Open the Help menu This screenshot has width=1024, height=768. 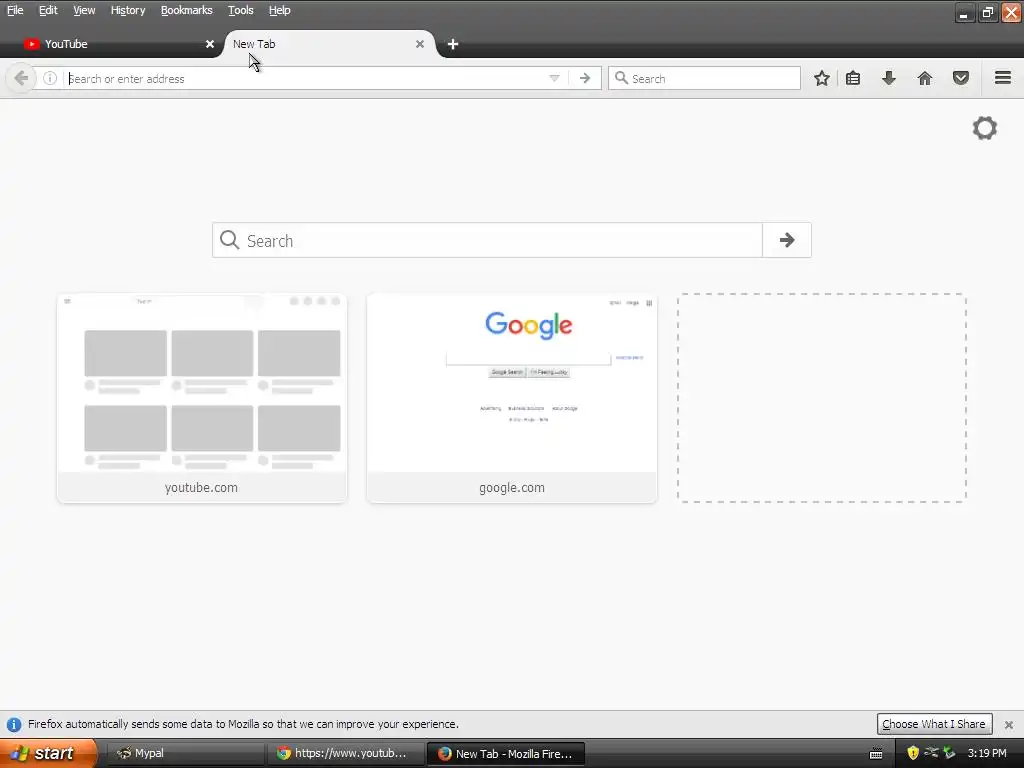(x=280, y=10)
